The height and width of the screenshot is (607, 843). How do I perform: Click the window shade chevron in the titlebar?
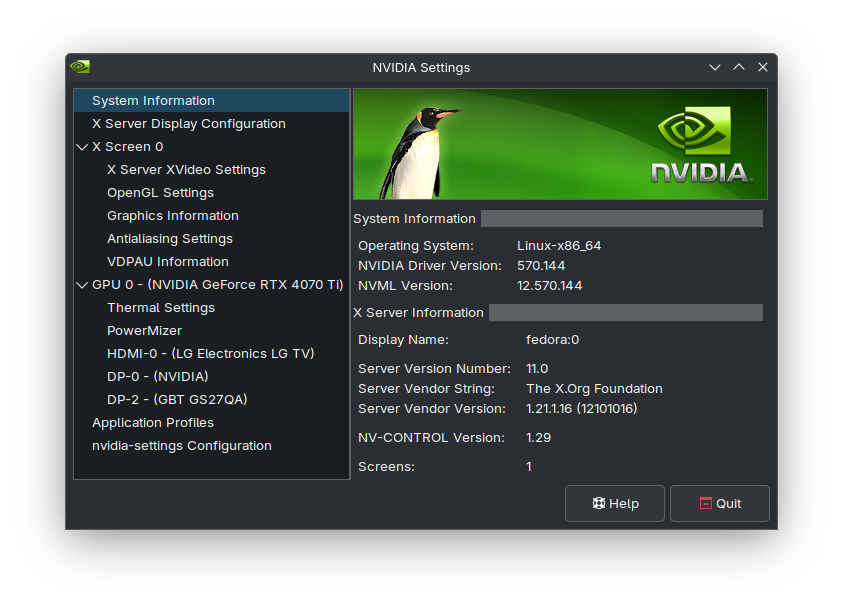[x=714, y=67]
